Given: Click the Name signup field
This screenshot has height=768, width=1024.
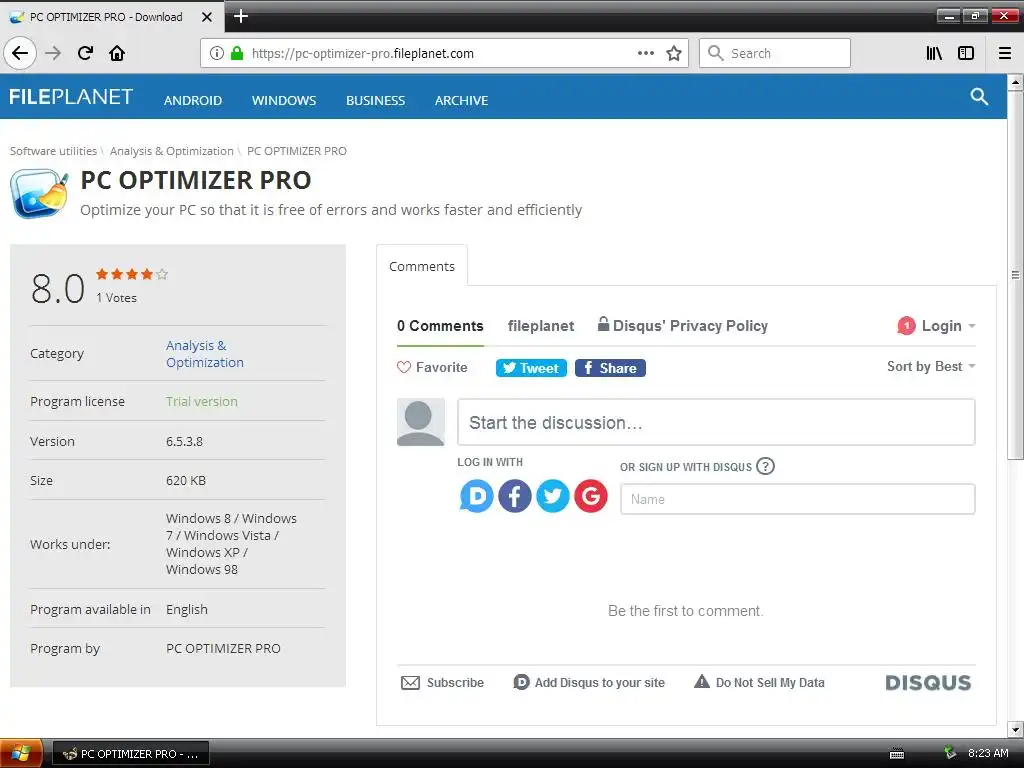Looking at the screenshot, I should point(797,499).
